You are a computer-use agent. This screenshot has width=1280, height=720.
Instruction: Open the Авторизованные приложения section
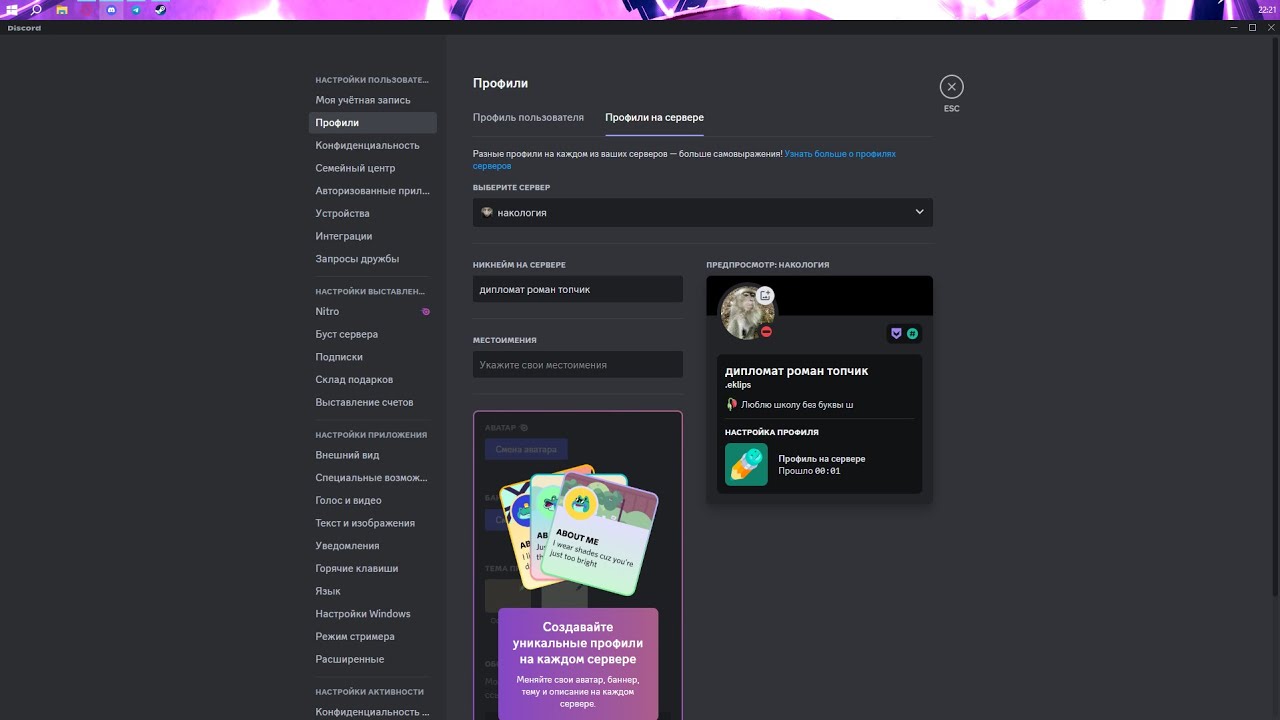pos(372,191)
